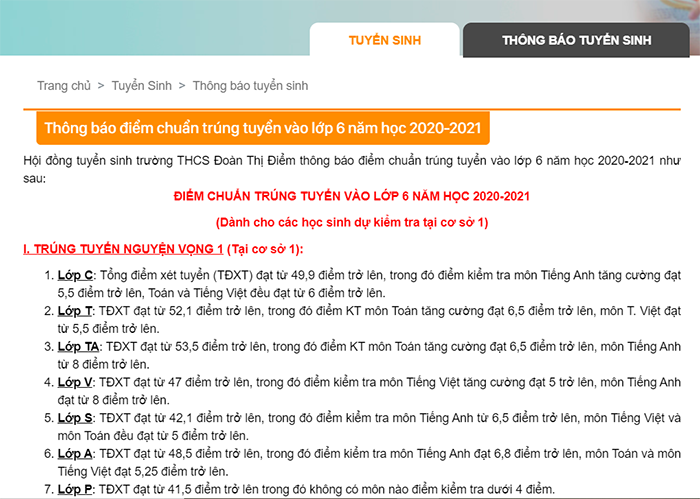Click the orange announcement title banner
Screen dimensions: 700x499
[x=263, y=128]
